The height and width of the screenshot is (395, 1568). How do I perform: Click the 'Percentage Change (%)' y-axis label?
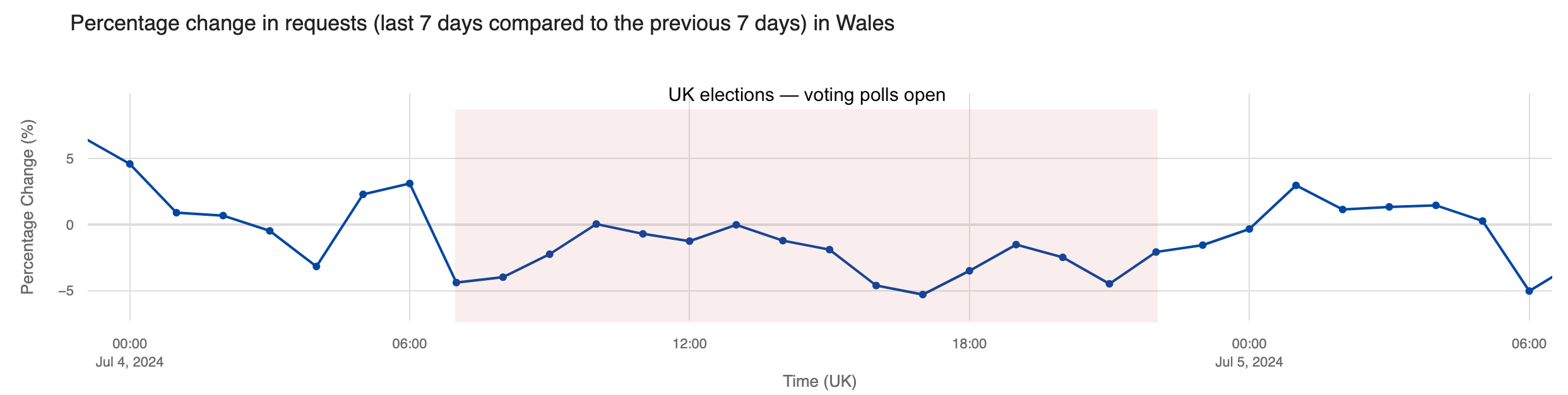(x=27, y=207)
